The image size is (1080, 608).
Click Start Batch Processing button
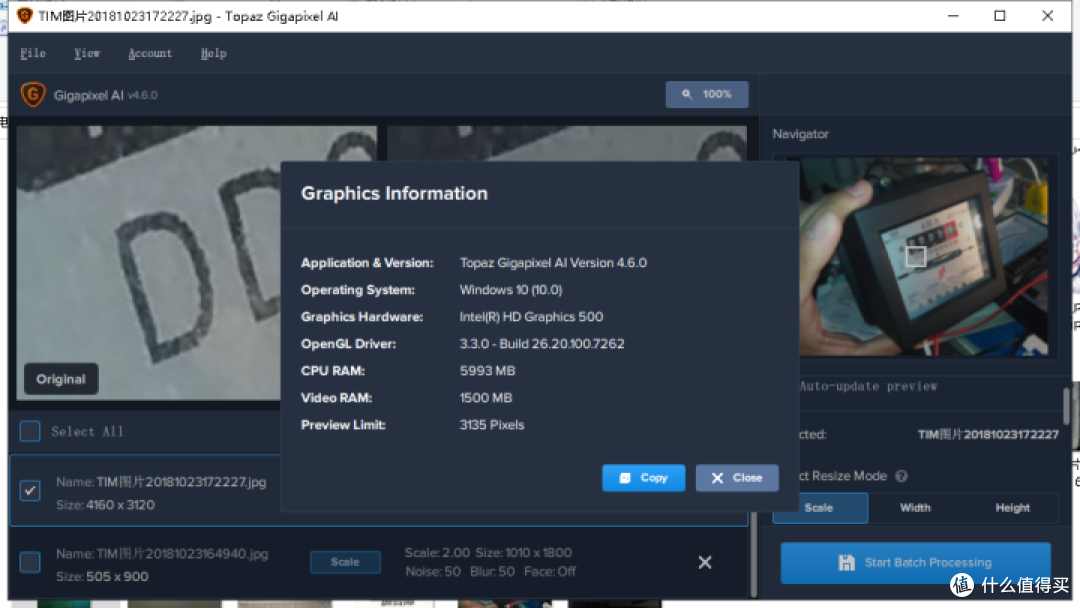point(915,563)
